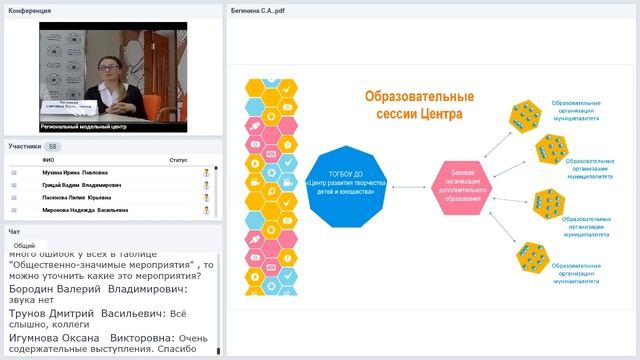Click status icon for Грицай Вадим Владимирович
Screen dimensions: 640x360
click(x=207, y=185)
